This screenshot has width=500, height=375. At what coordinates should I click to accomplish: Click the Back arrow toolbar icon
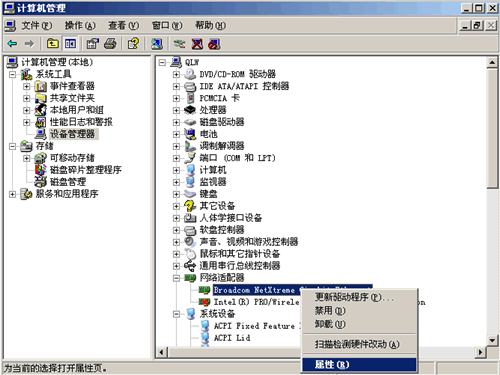tap(12, 44)
